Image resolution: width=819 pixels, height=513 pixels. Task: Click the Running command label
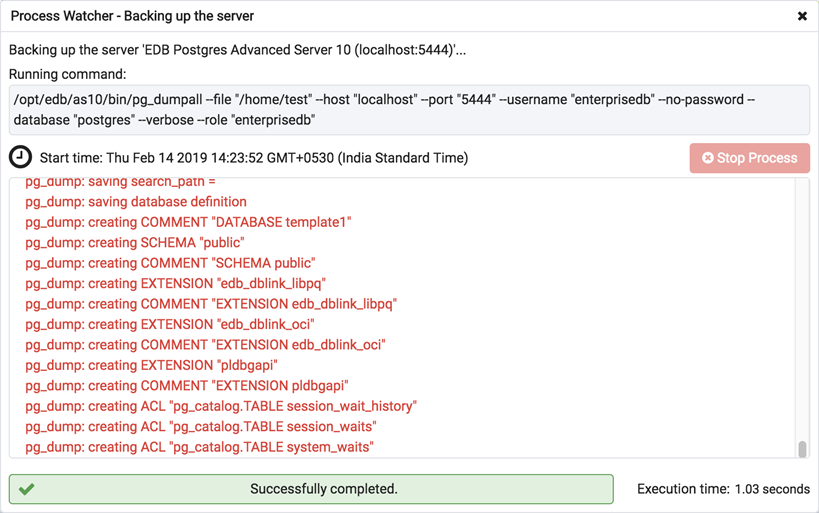(x=68, y=74)
